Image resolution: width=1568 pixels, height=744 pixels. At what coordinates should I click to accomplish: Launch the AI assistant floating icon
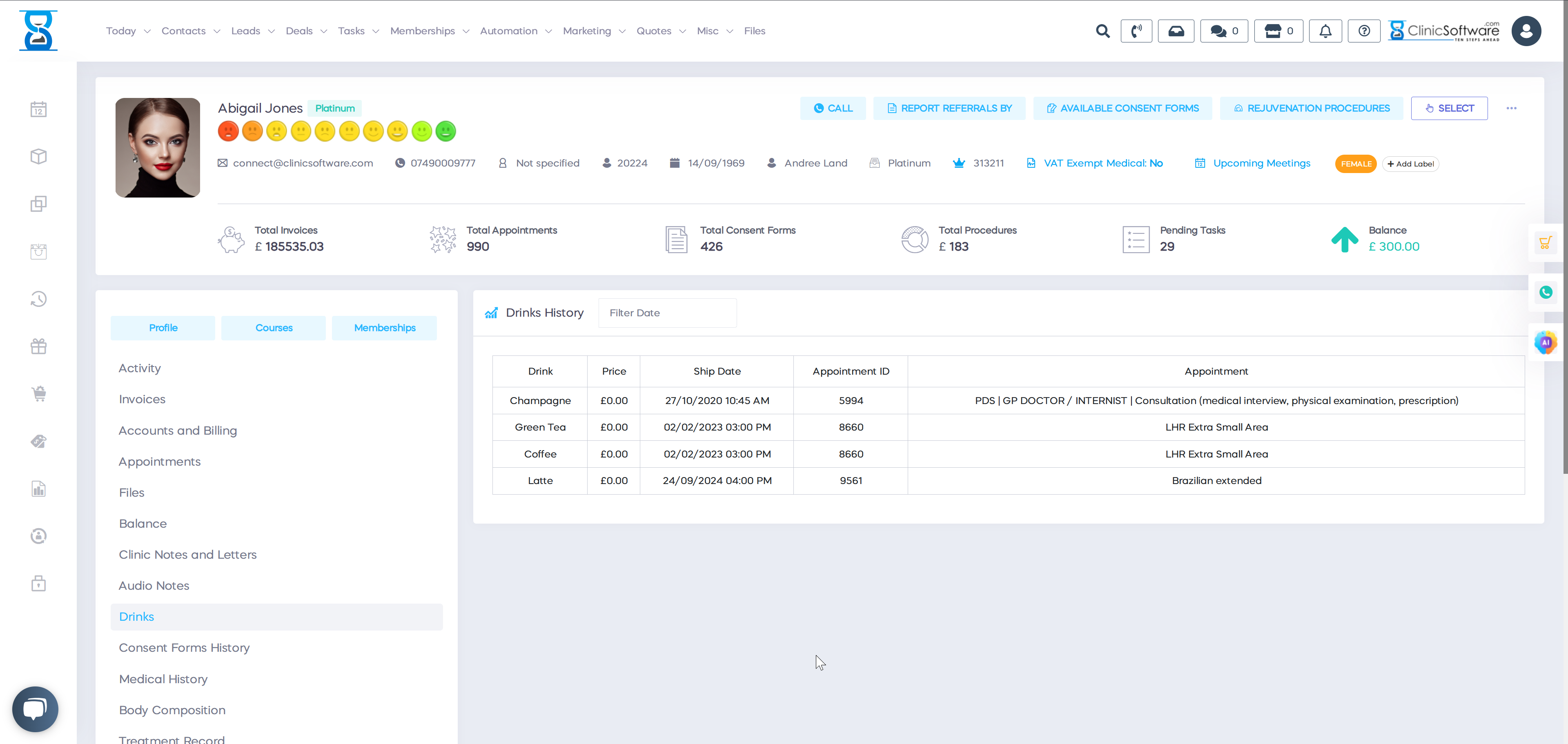click(x=1546, y=342)
